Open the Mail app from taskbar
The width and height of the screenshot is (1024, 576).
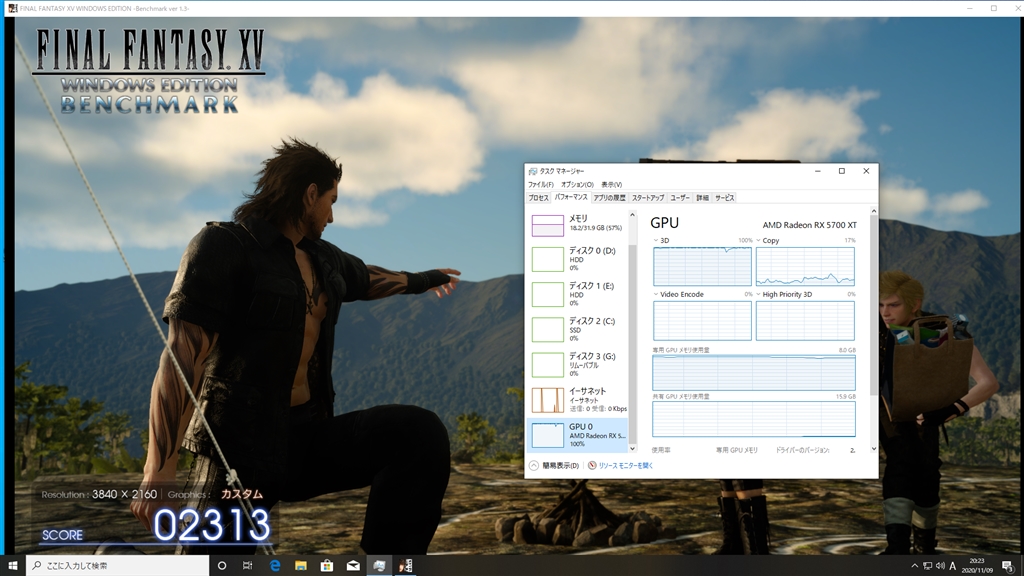[x=353, y=566]
